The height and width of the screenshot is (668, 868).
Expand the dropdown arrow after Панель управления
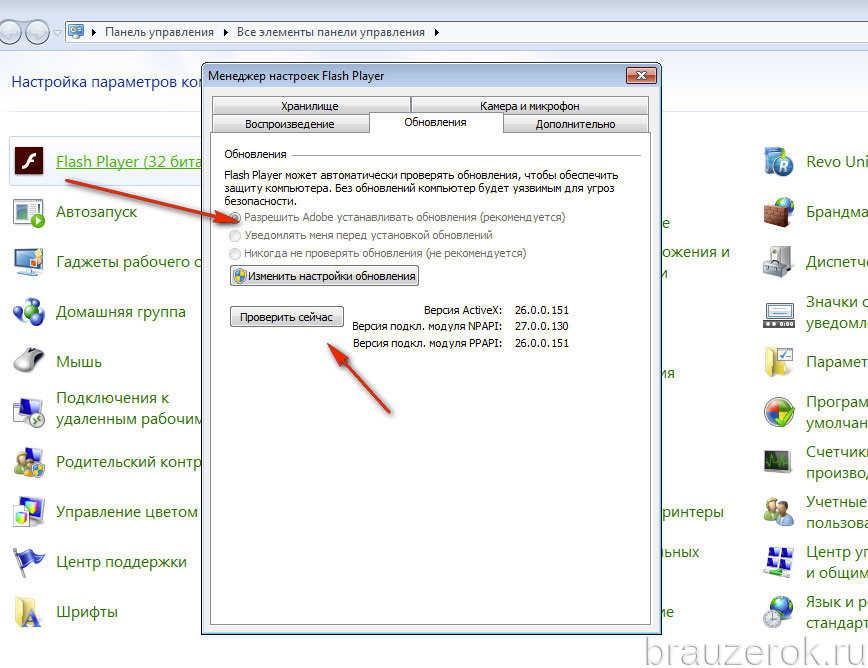(226, 32)
